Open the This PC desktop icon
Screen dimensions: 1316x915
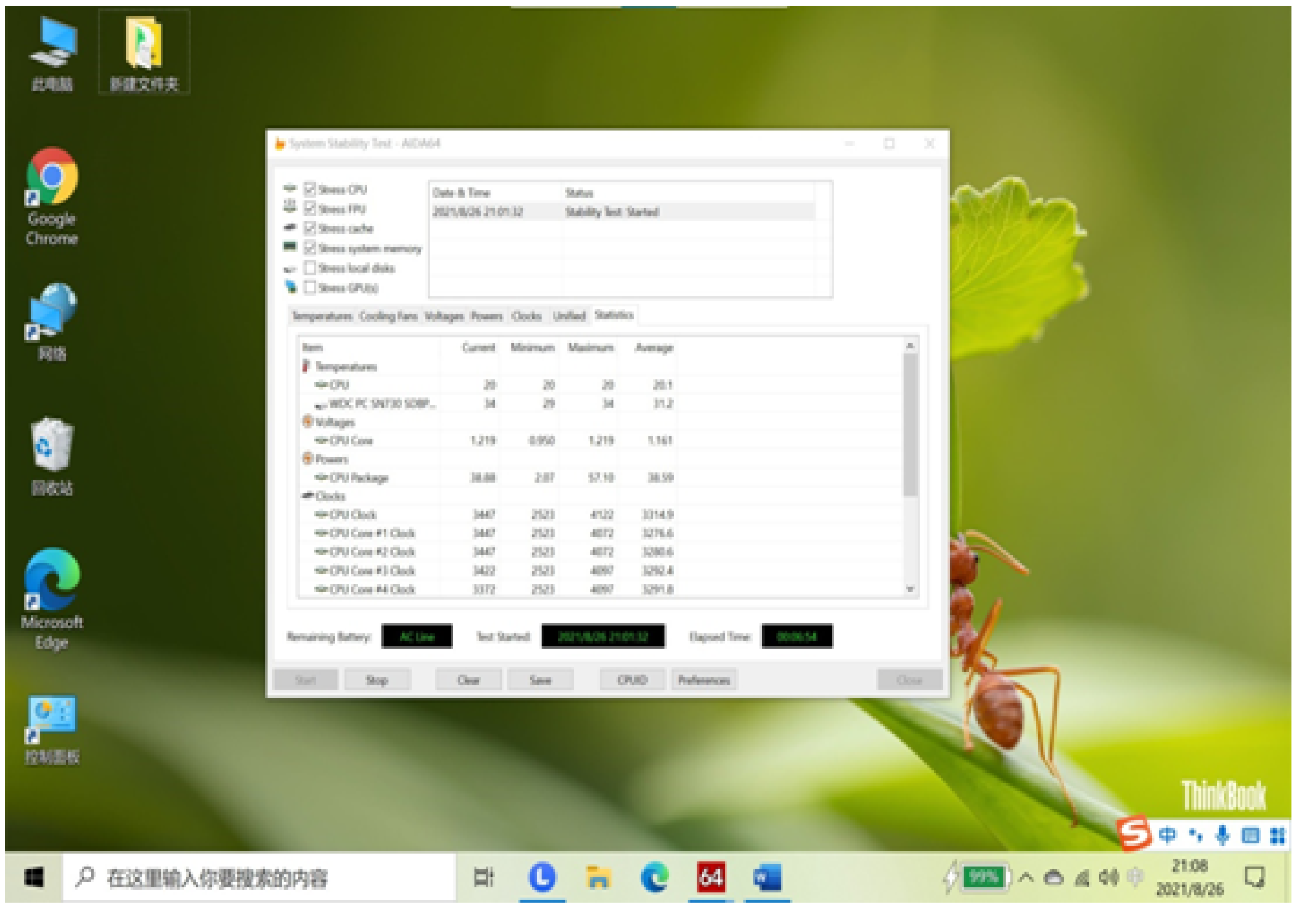[x=52, y=54]
